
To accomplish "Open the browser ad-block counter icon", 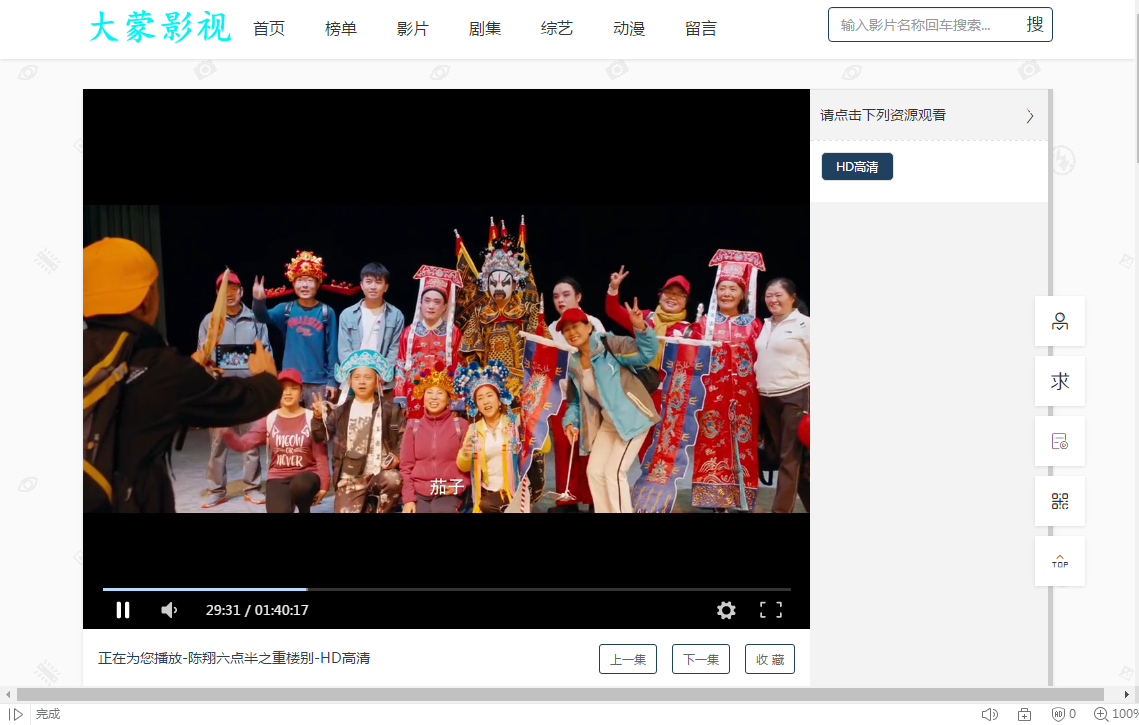I will (1063, 714).
